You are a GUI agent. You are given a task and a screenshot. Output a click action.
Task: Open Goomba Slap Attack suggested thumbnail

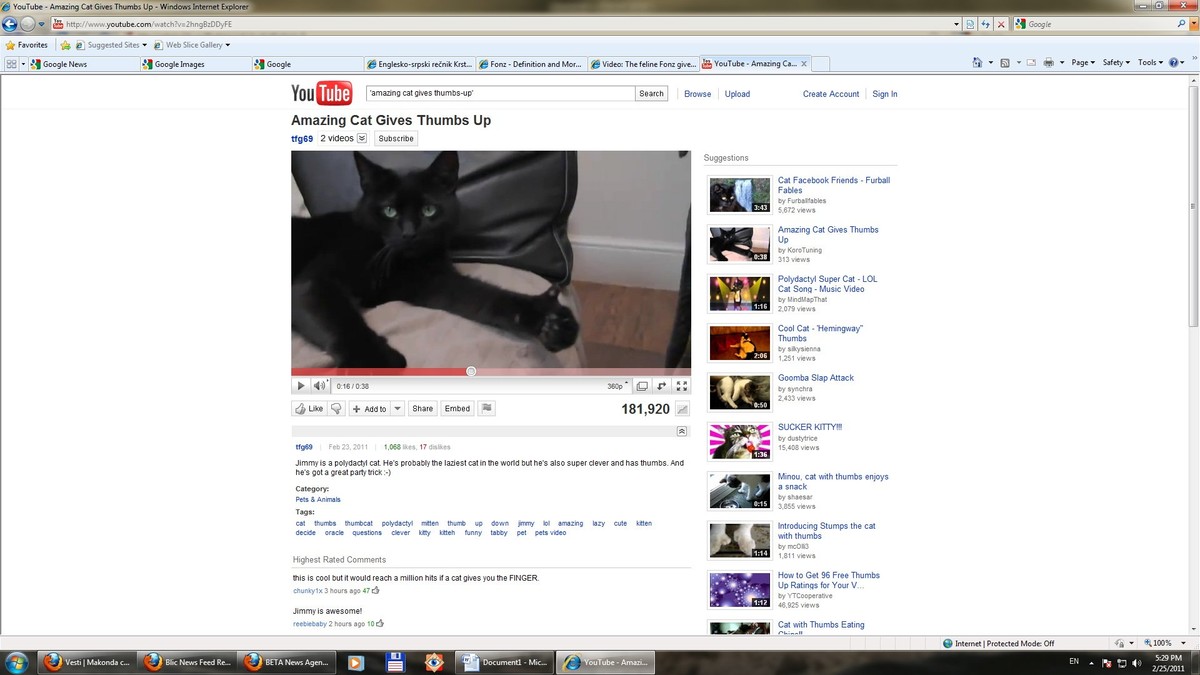(740, 392)
